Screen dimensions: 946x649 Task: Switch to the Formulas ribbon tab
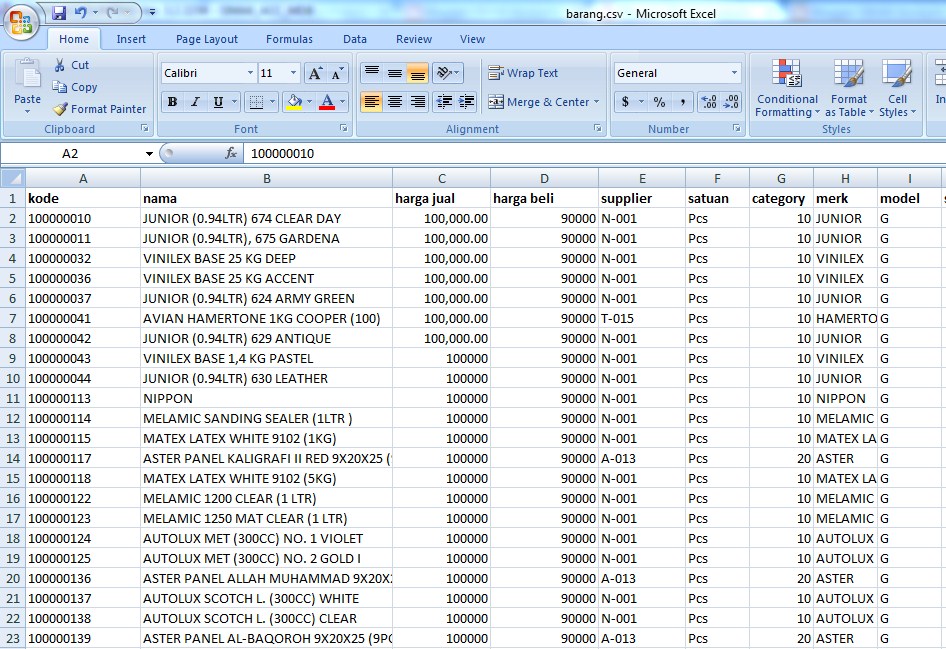289,38
